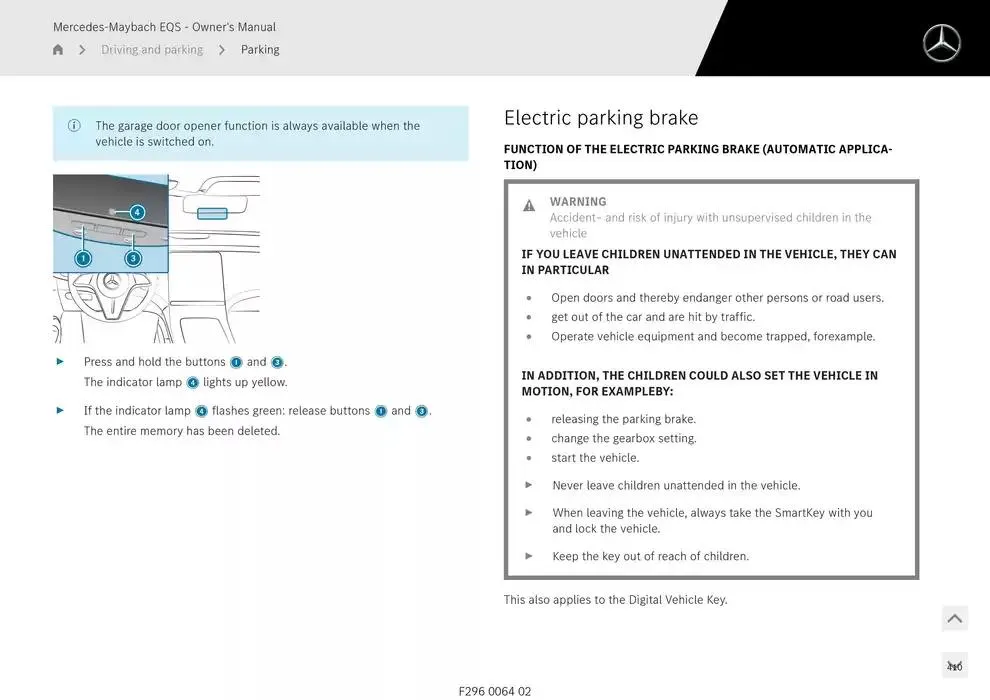Image resolution: width=990 pixels, height=700 pixels.
Task: Click the chevron after the home icon
Action: coord(82,50)
